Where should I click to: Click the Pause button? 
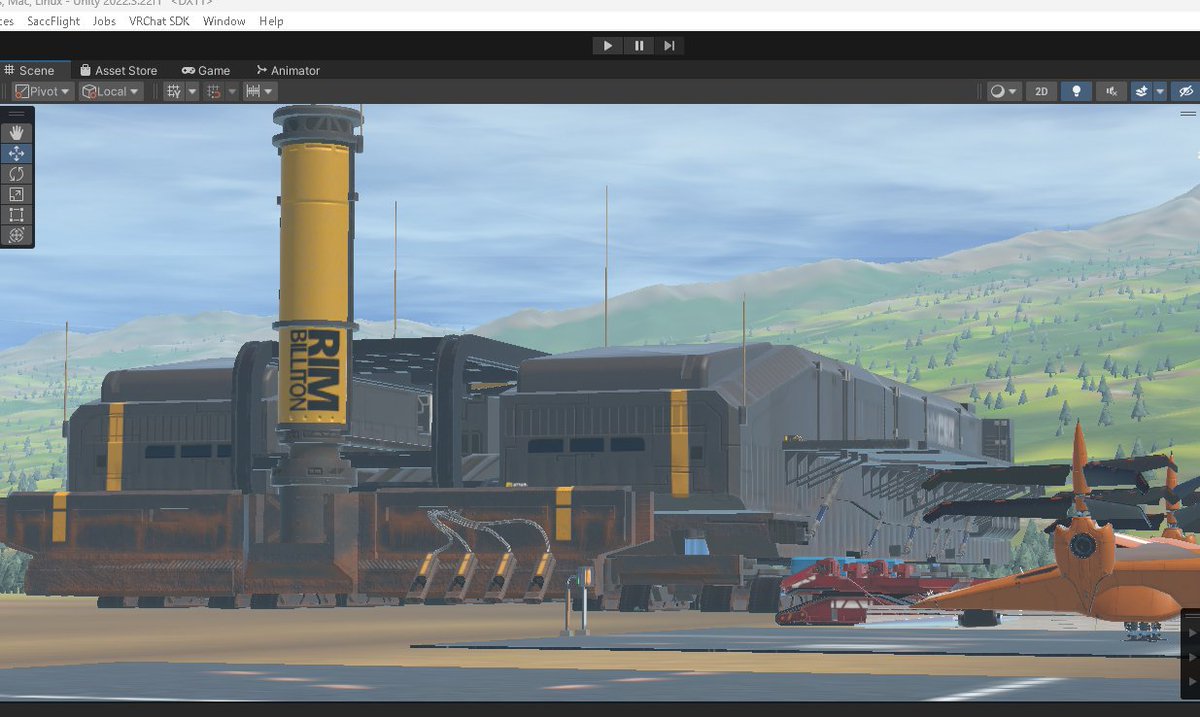point(639,45)
